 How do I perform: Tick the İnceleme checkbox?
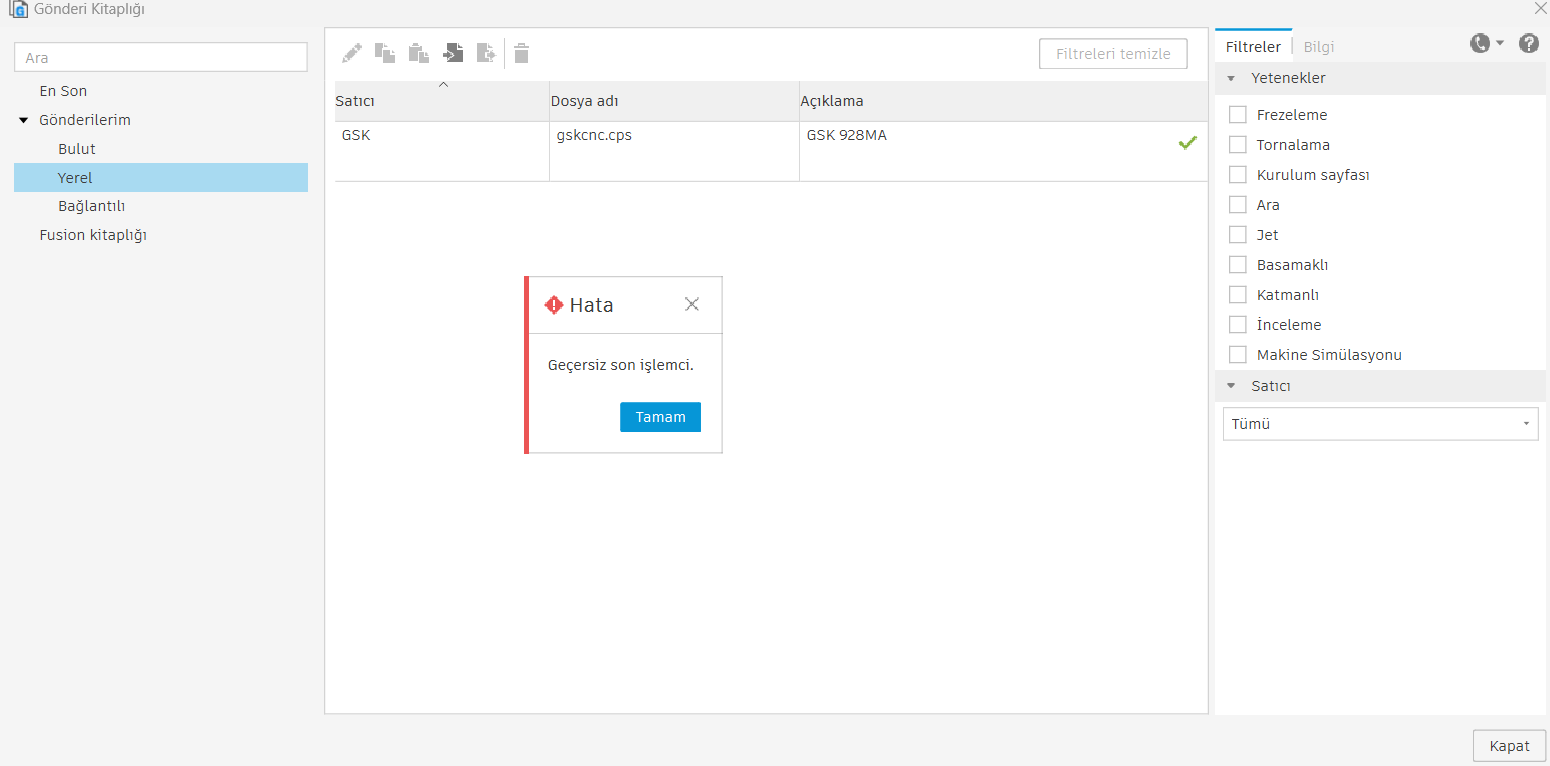(1238, 325)
